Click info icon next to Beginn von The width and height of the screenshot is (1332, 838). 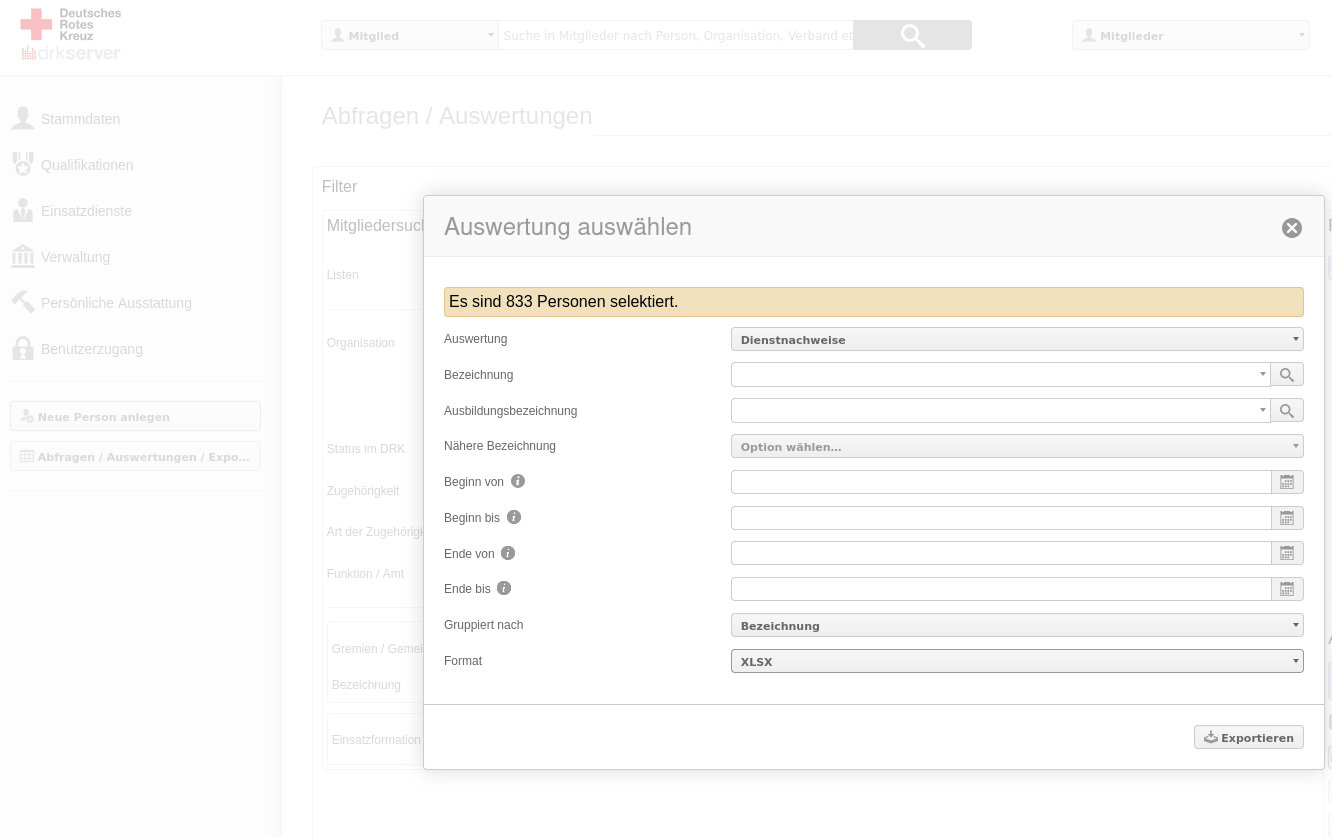point(518,481)
